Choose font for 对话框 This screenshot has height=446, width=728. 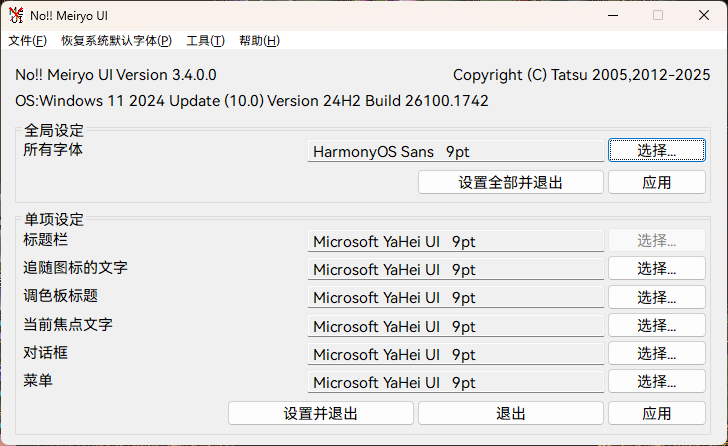(657, 354)
